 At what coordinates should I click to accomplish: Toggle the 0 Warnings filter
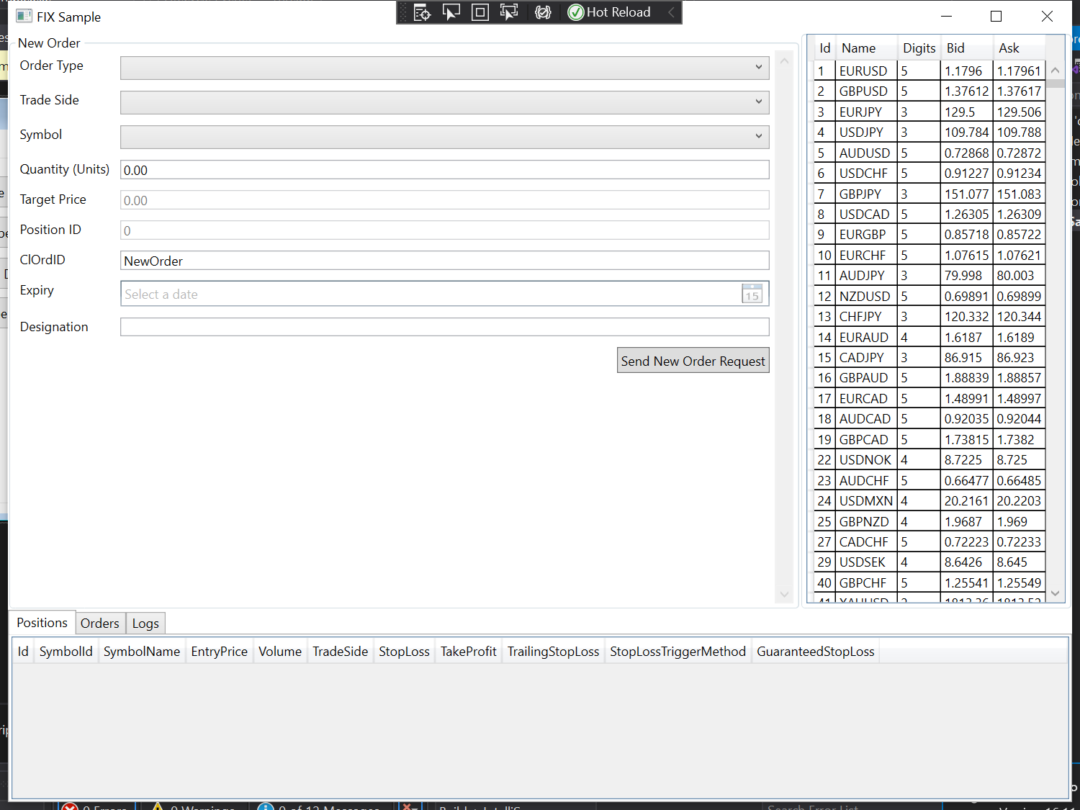[192, 806]
